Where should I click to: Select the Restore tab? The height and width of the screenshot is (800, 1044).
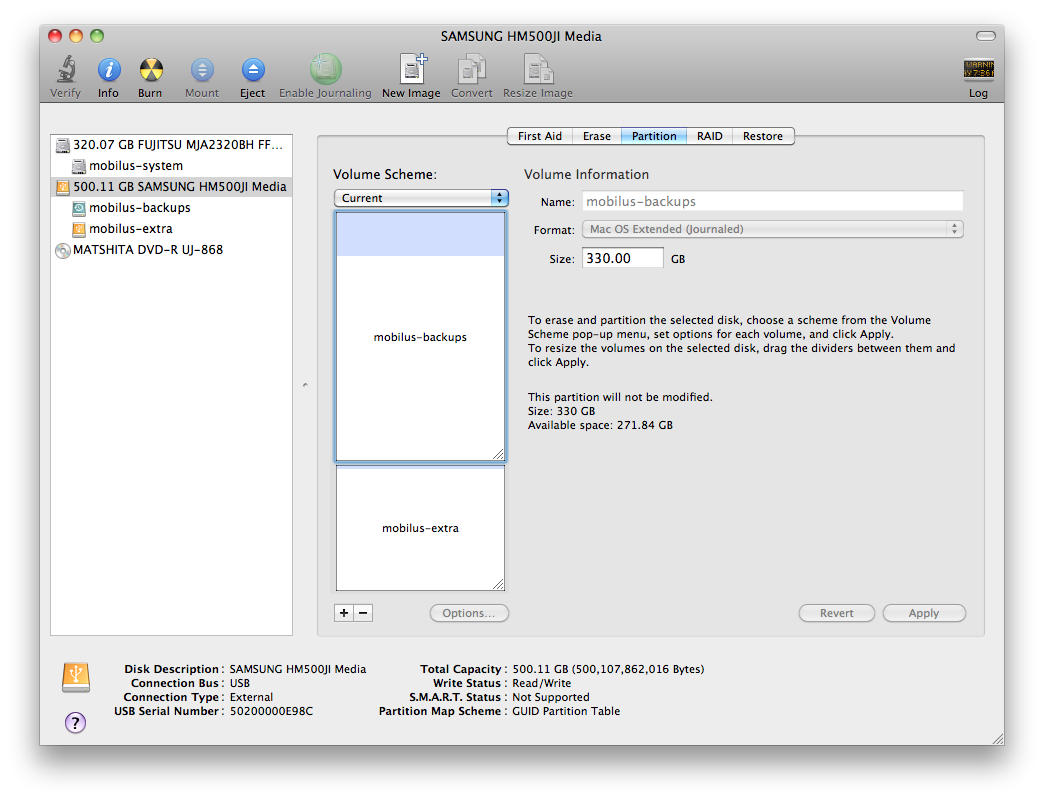(763, 136)
